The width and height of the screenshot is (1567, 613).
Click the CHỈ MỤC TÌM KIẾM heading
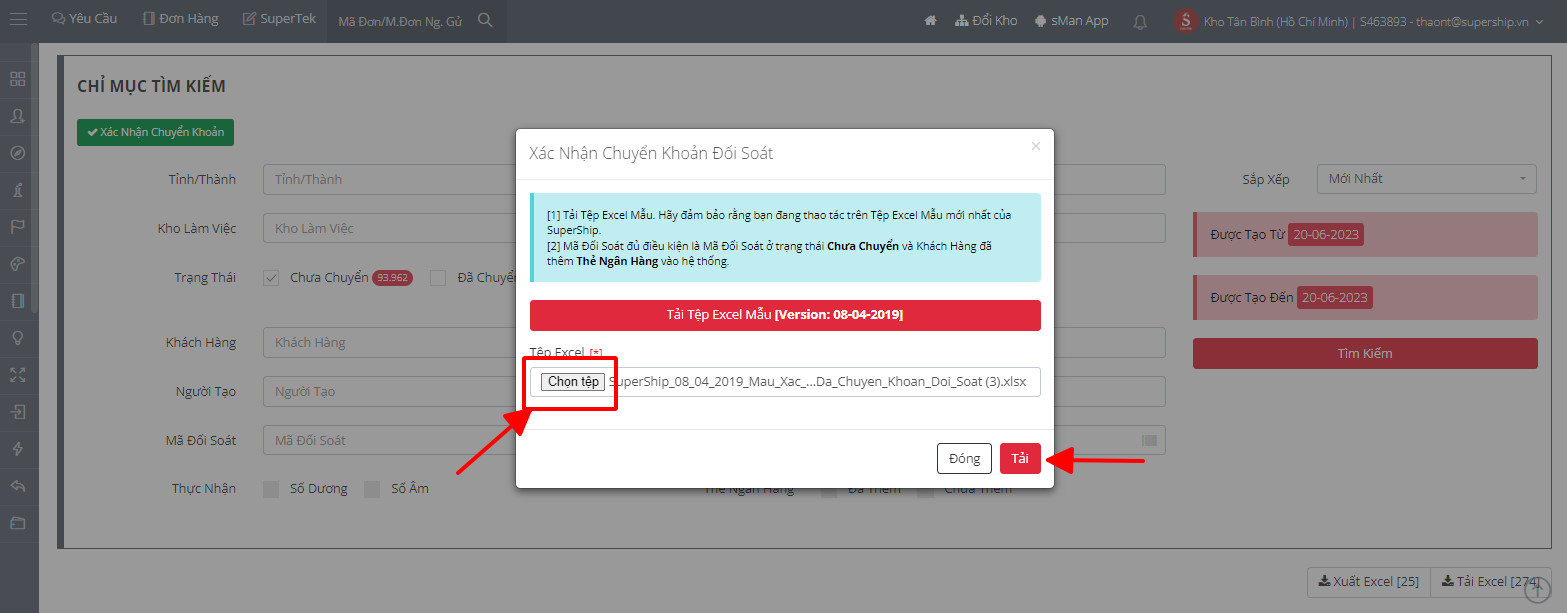coord(151,86)
